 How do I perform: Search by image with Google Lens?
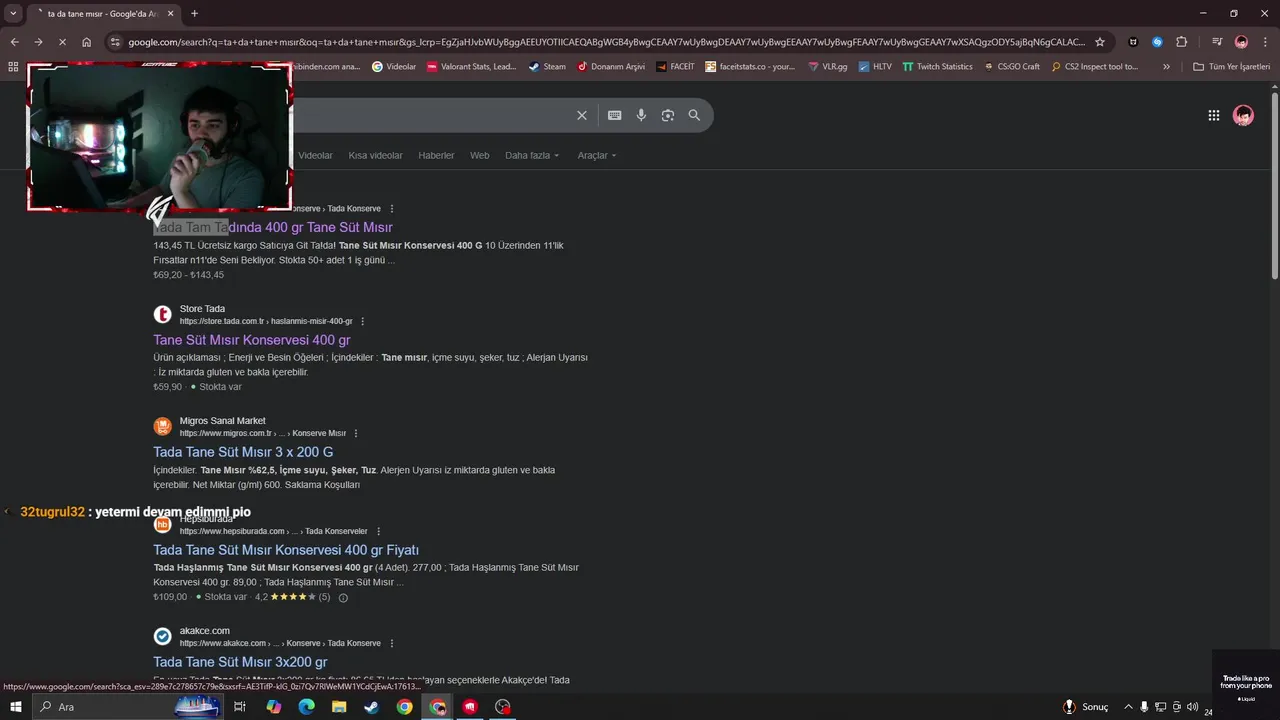coord(668,115)
